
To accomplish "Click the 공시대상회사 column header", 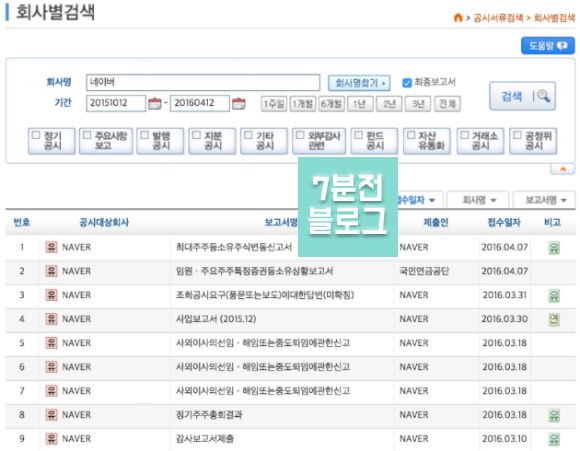I will tap(104, 222).
